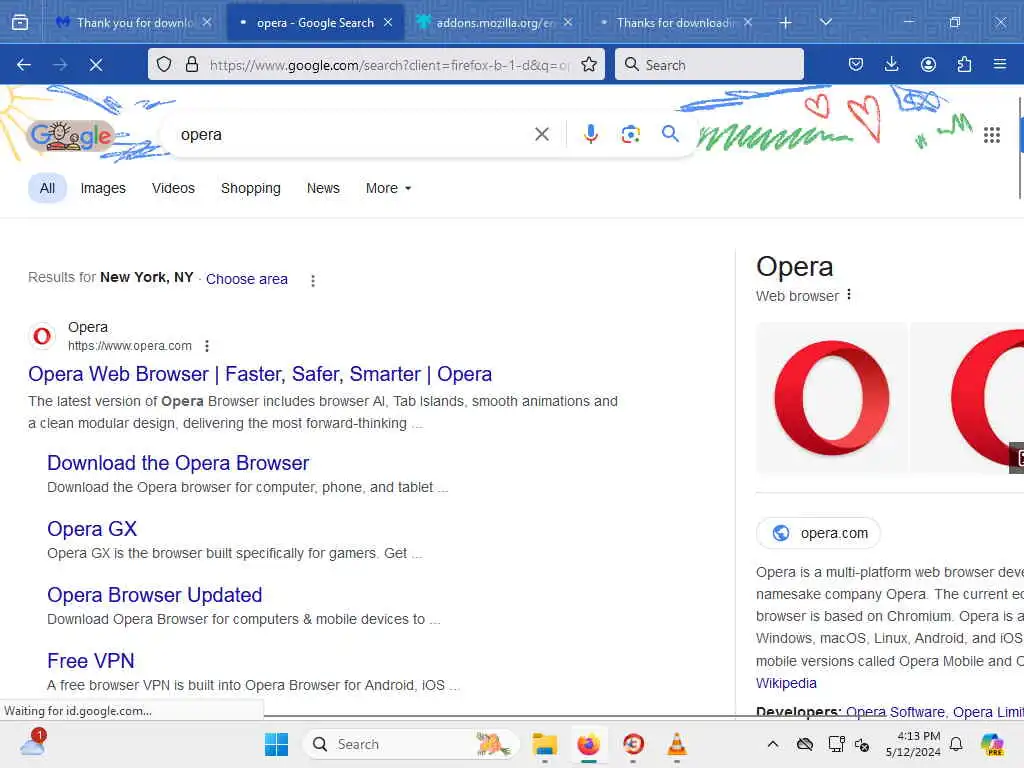Select the Videos search filter
1024x768 pixels.
(x=173, y=188)
